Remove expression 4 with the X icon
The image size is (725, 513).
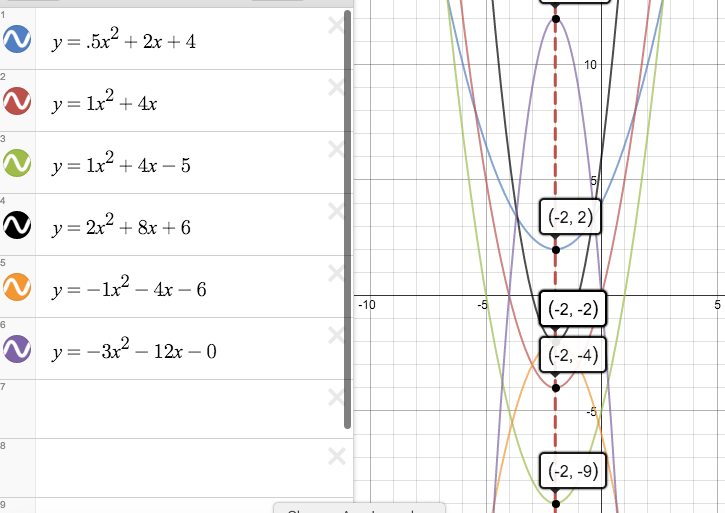pyautogui.click(x=337, y=211)
